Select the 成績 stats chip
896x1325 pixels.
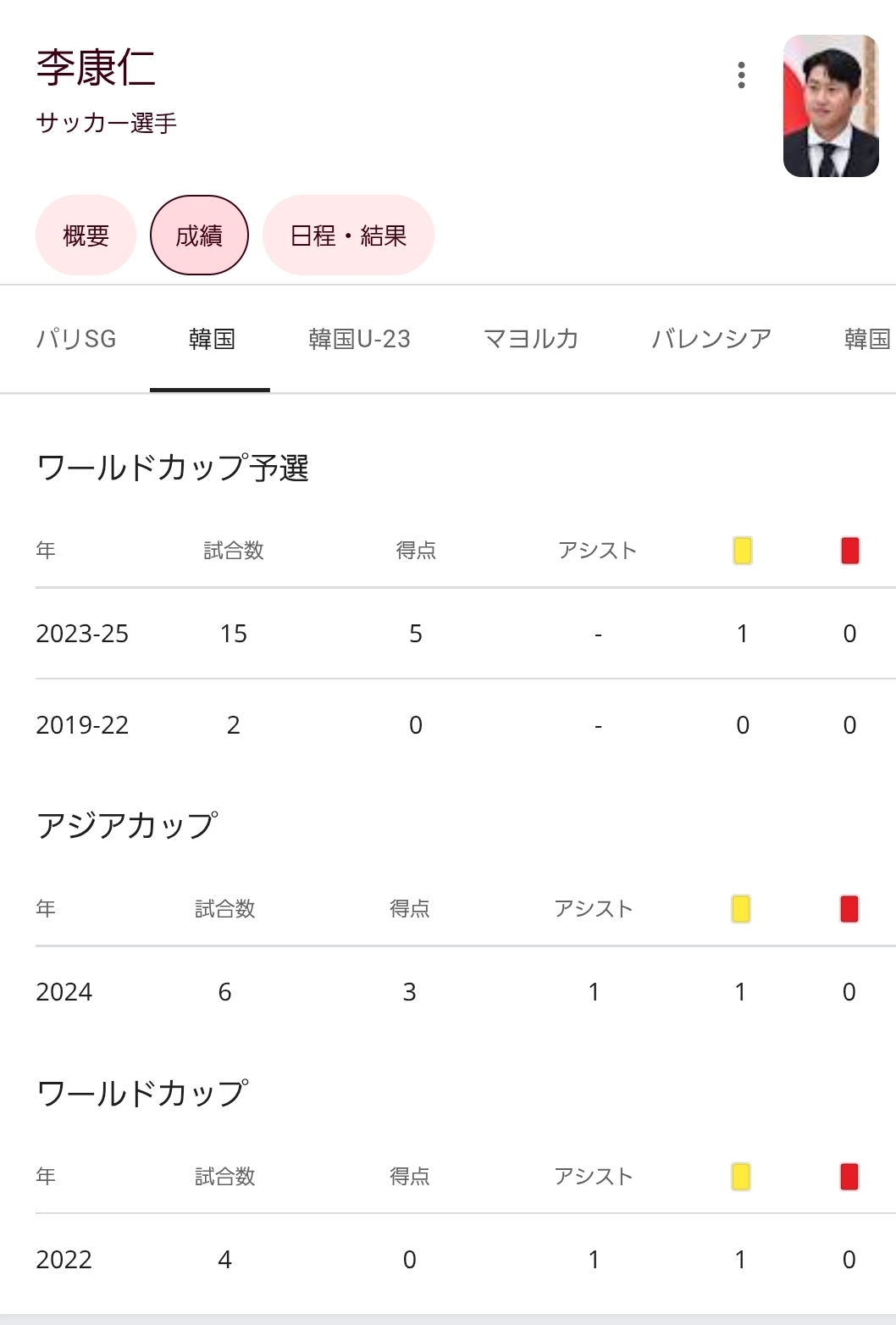click(x=199, y=236)
